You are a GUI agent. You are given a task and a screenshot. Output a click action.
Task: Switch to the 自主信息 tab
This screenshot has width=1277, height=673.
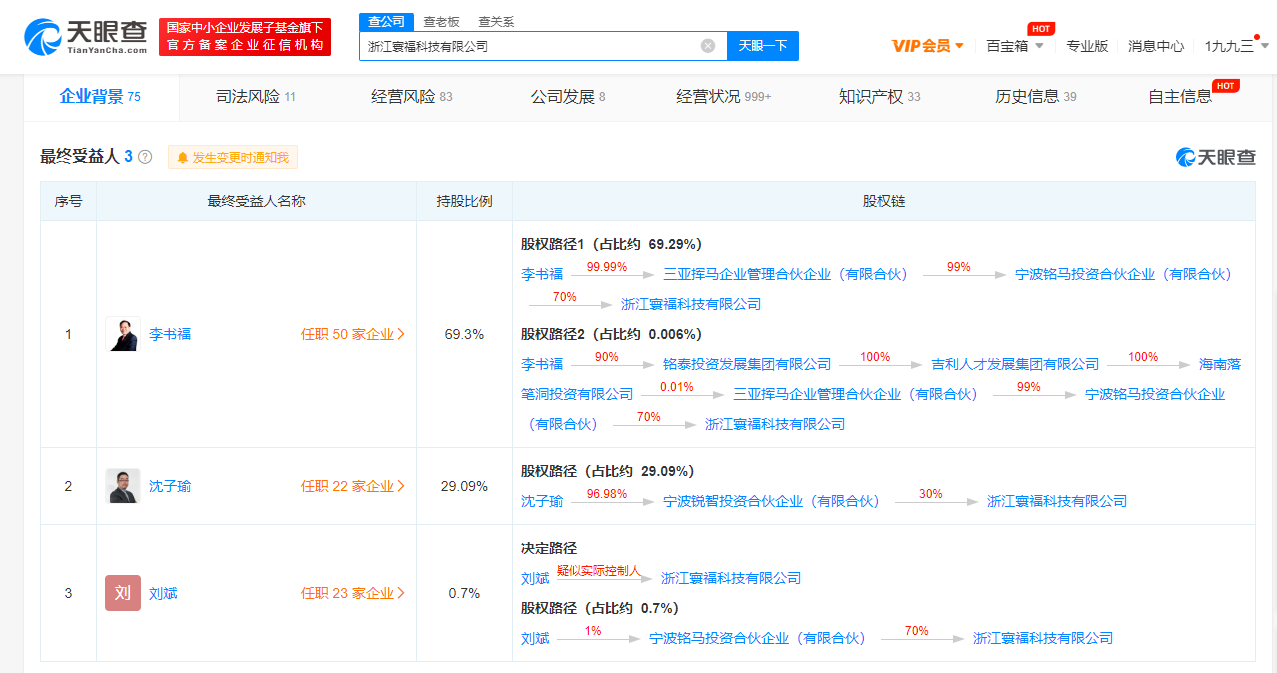pyautogui.click(x=1181, y=97)
